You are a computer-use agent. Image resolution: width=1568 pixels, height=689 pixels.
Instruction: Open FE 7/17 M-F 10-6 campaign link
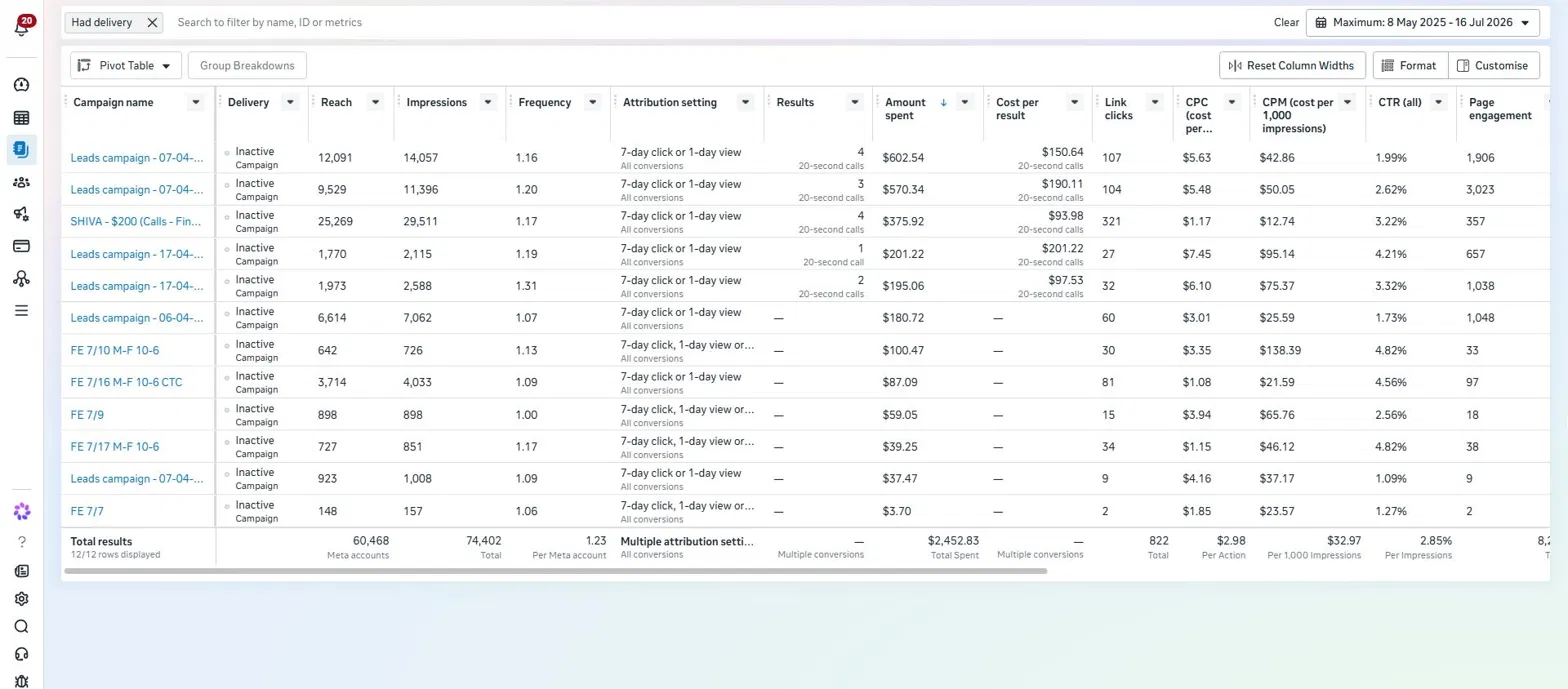[115, 446]
